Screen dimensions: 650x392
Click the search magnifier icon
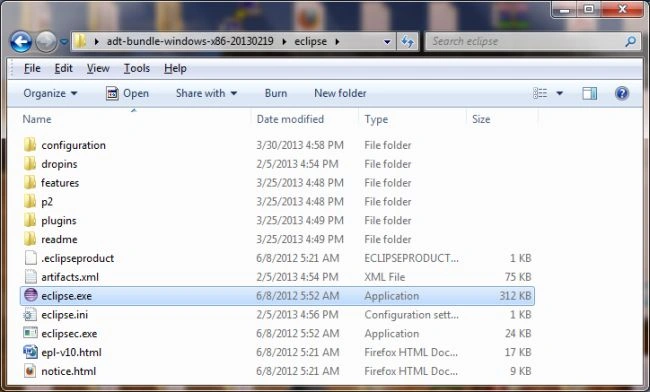pyautogui.click(x=631, y=41)
